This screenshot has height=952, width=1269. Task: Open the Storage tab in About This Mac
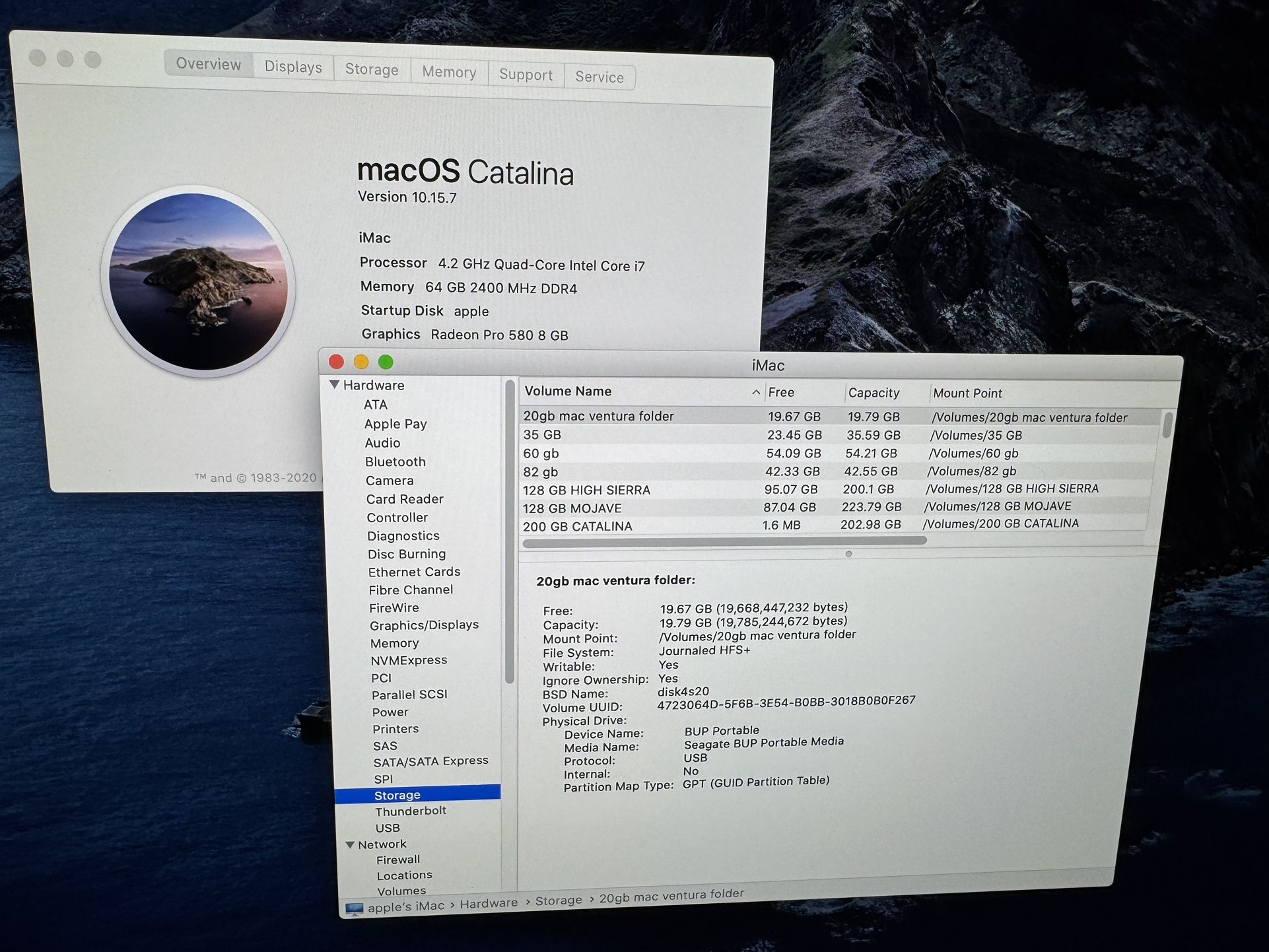[372, 69]
